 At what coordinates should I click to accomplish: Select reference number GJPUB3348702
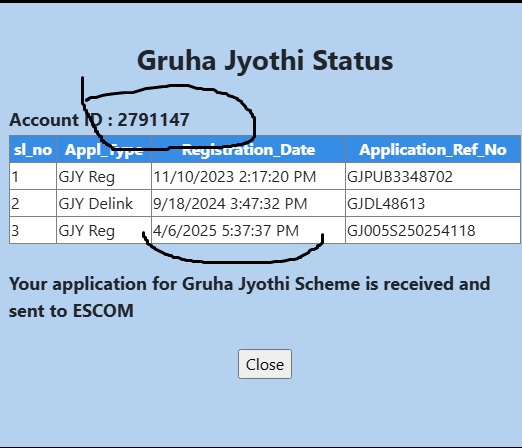coord(400,177)
